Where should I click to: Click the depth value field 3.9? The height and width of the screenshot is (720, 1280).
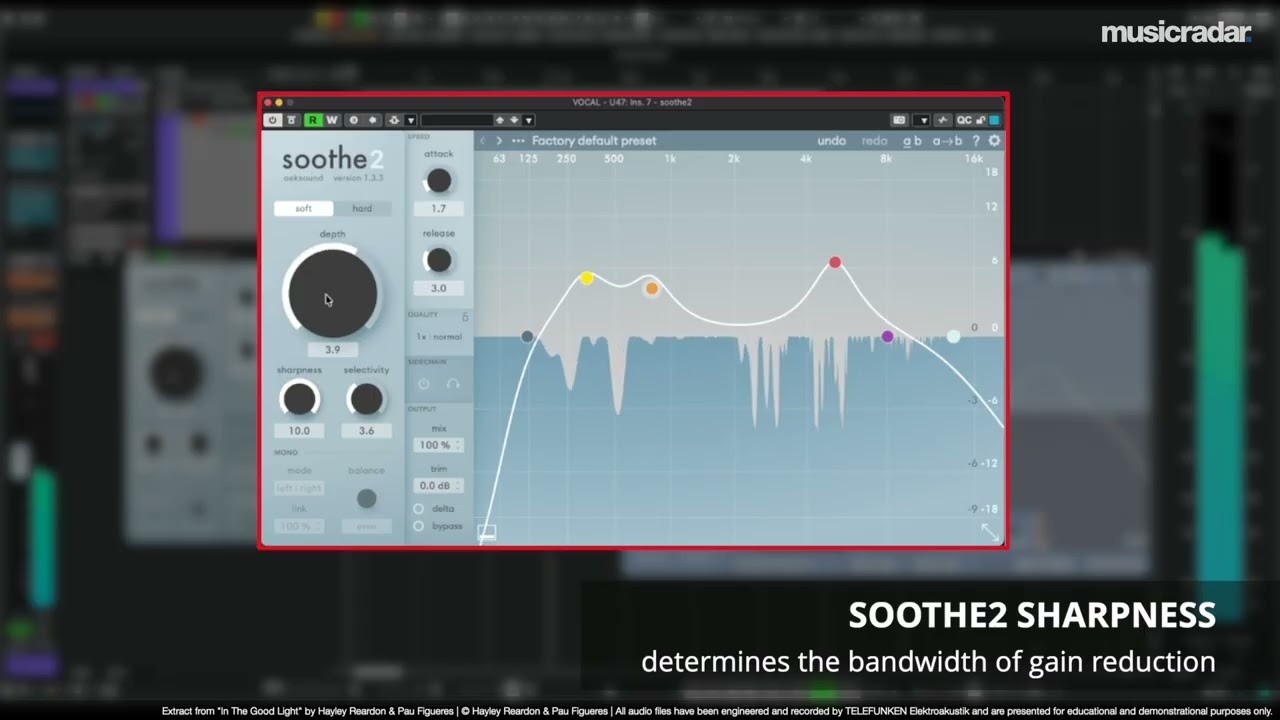coord(332,350)
